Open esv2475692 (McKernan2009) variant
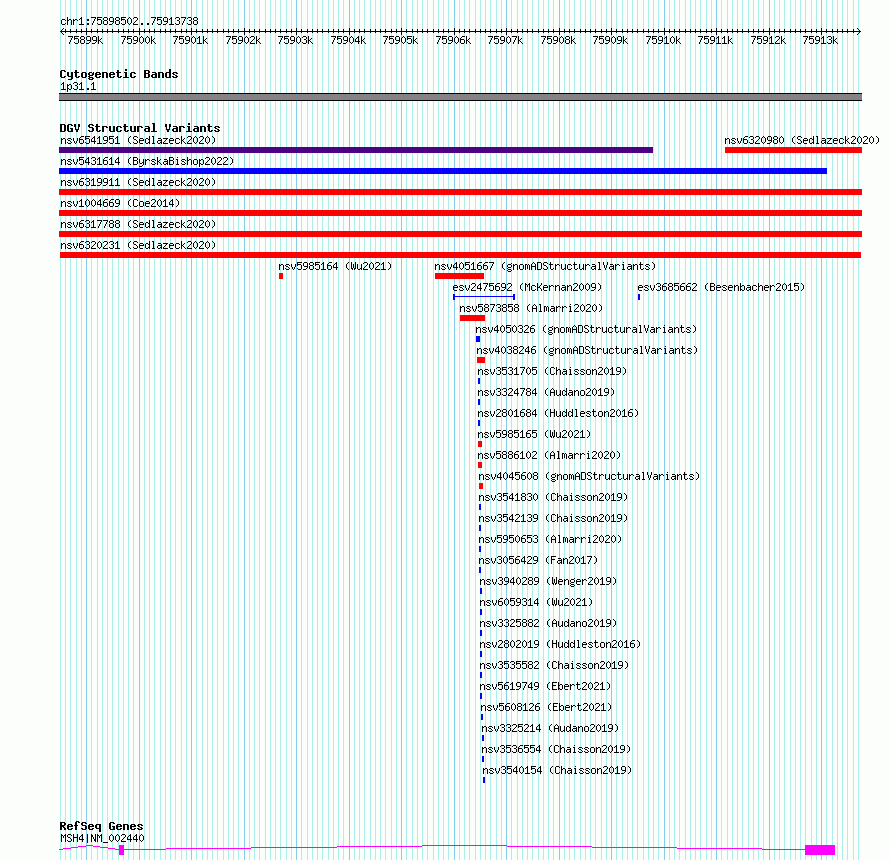 [527, 287]
